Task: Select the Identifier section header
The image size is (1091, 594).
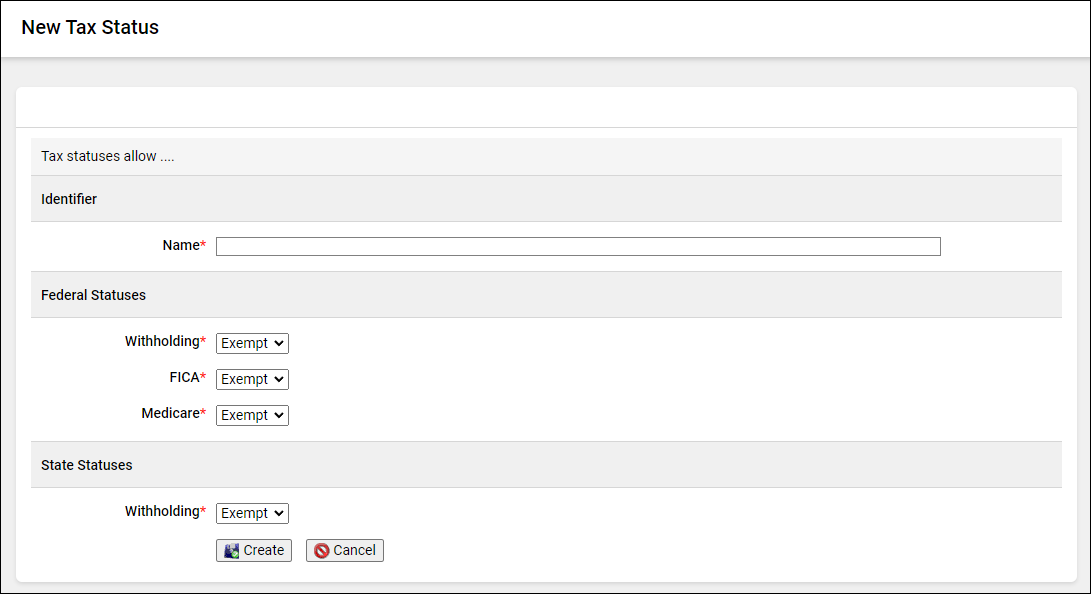Action: (x=69, y=199)
